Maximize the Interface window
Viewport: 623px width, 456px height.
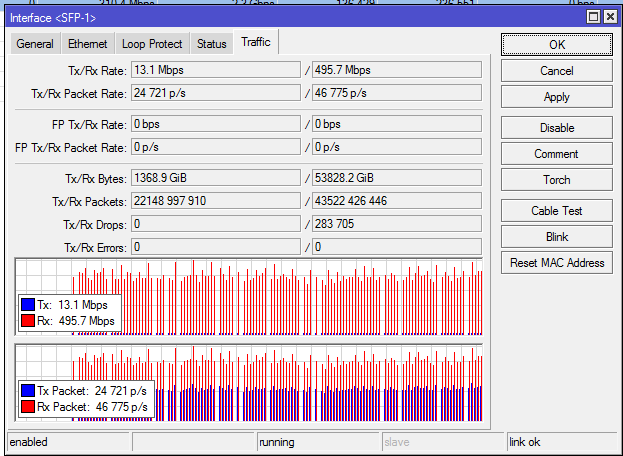click(594, 17)
